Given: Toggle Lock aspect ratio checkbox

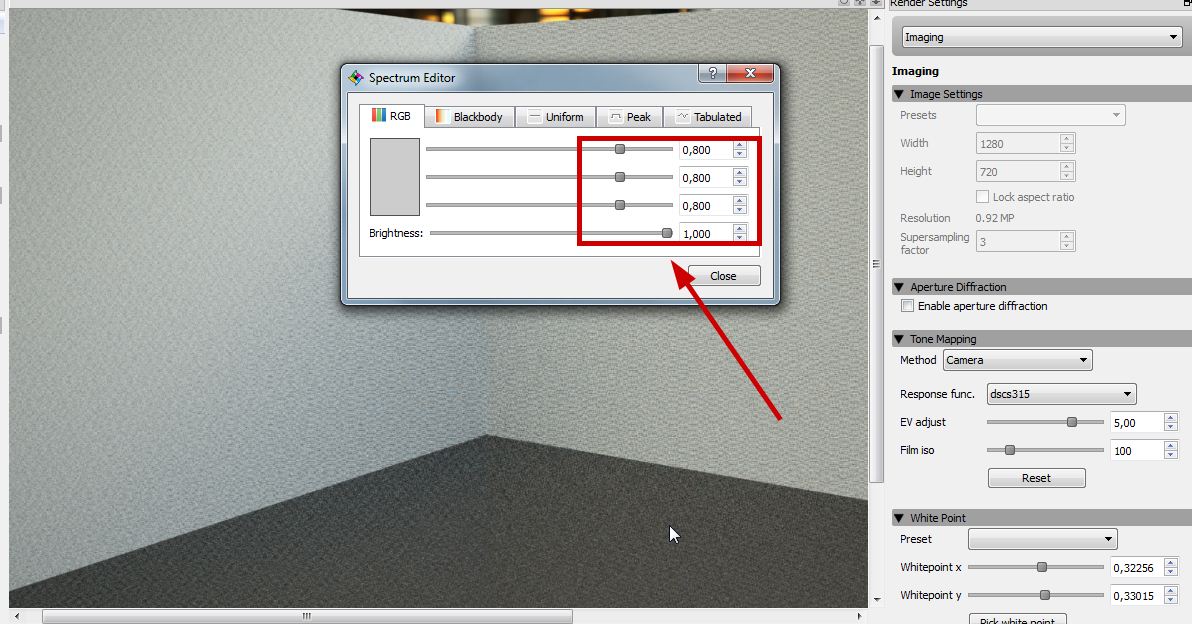Looking at the screenshot, I should [982, 197].
